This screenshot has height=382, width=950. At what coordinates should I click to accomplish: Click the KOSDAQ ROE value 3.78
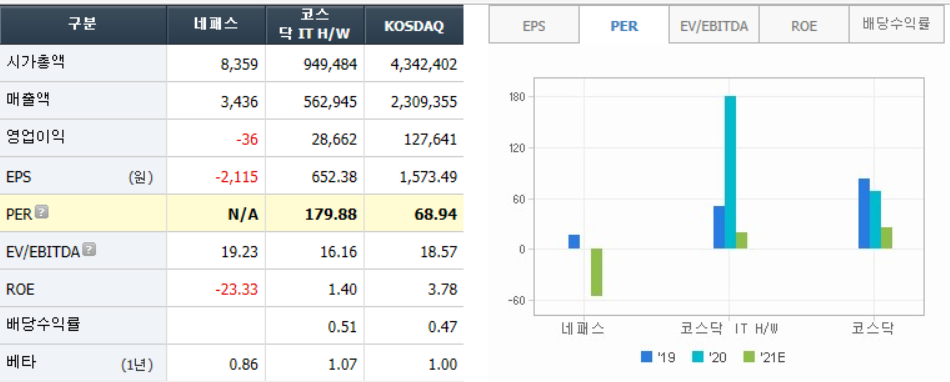coord(443,289)
